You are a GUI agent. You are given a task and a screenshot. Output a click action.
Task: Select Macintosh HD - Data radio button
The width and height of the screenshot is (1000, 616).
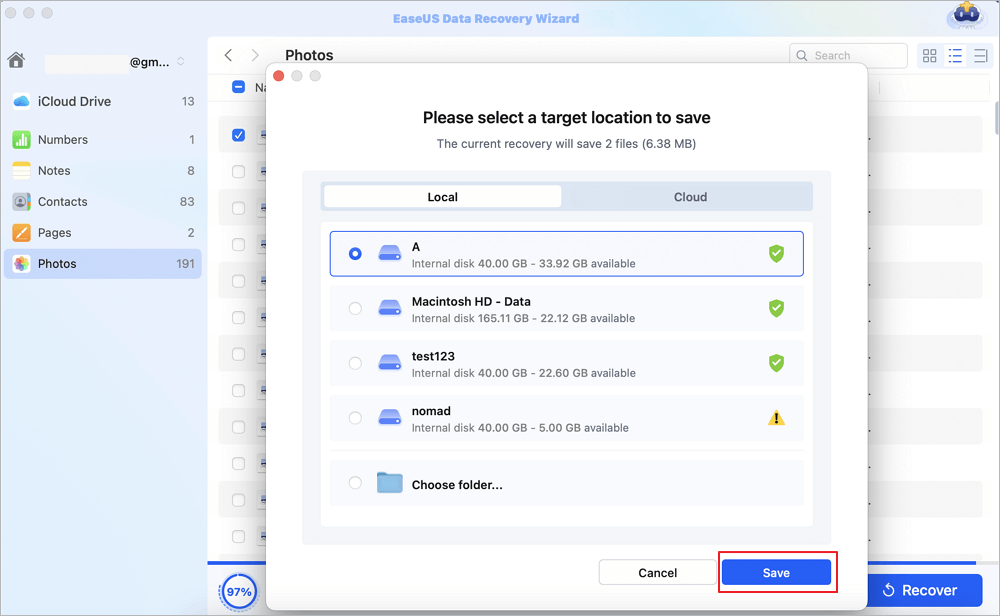355,309
